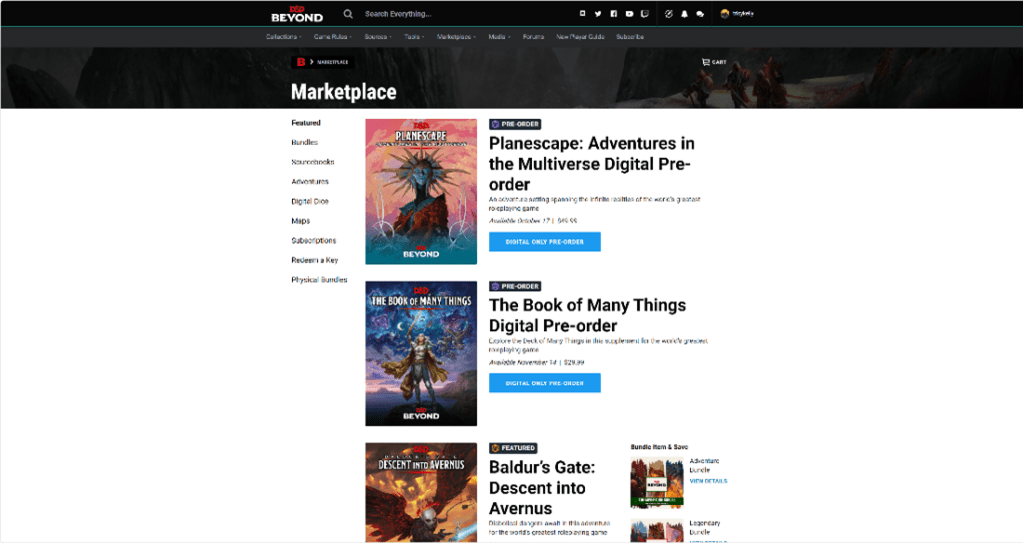Open the messages chat icon
This screenshot has width=1023, height=543.
pyautogui.click(x=700, y=14)
